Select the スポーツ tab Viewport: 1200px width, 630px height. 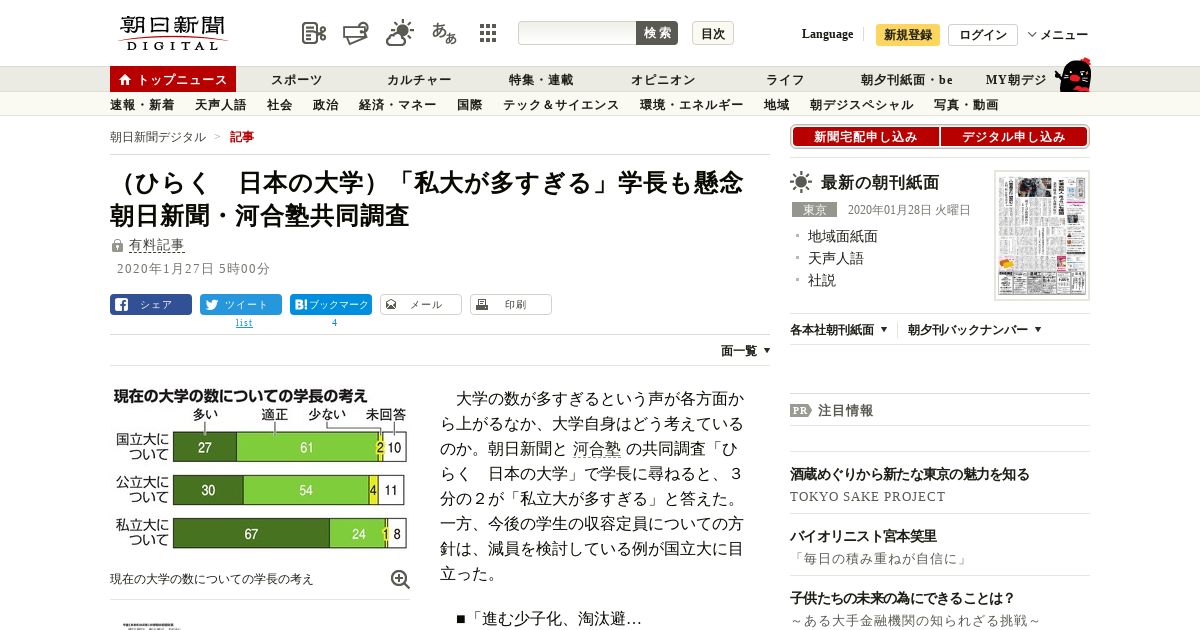pyautogui.click(x=296, y=80)
